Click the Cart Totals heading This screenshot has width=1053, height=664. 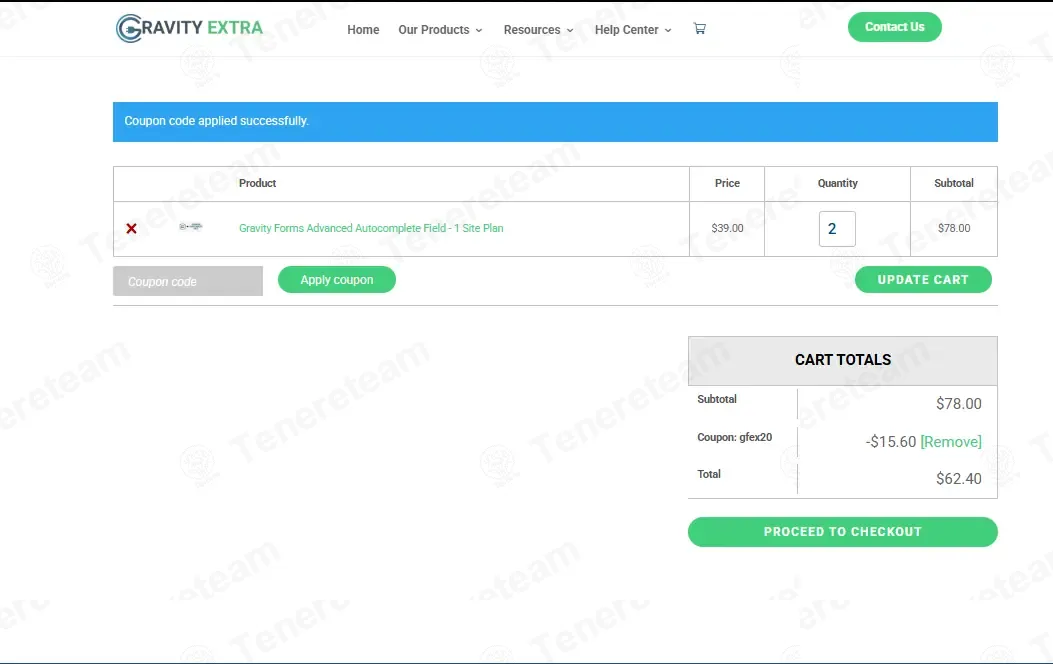pyautogui.click(x=842, y=360)
